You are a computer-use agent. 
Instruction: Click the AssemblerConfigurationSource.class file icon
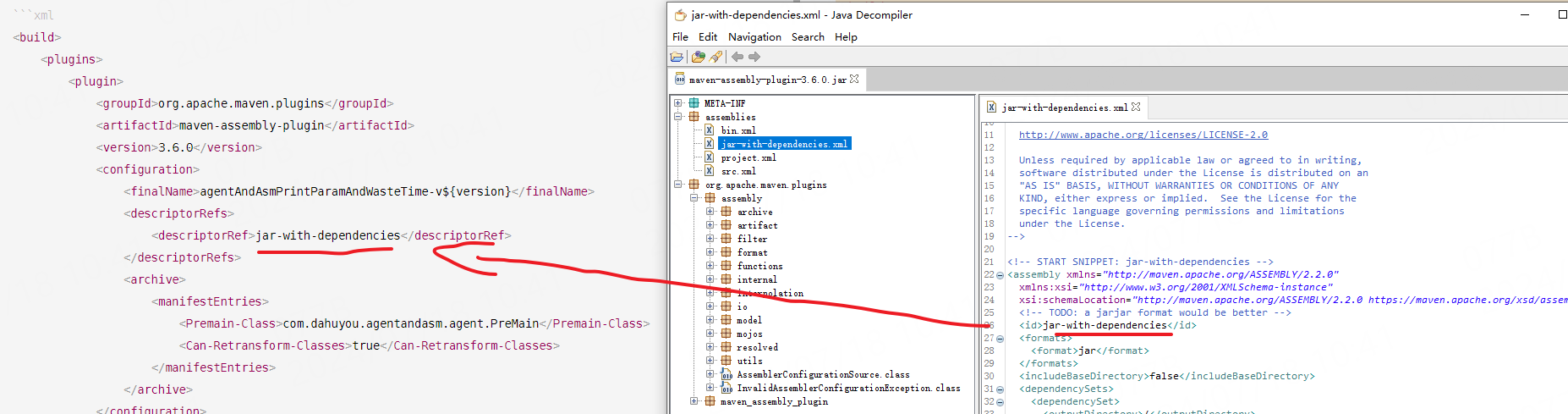726,374
